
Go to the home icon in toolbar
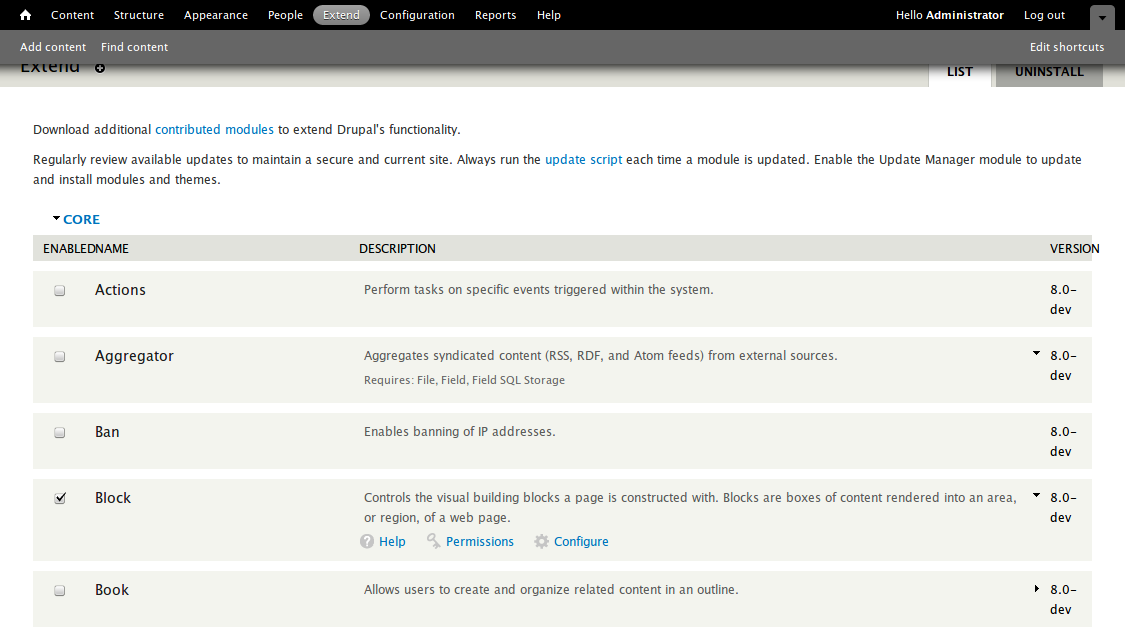coord(25,15)
